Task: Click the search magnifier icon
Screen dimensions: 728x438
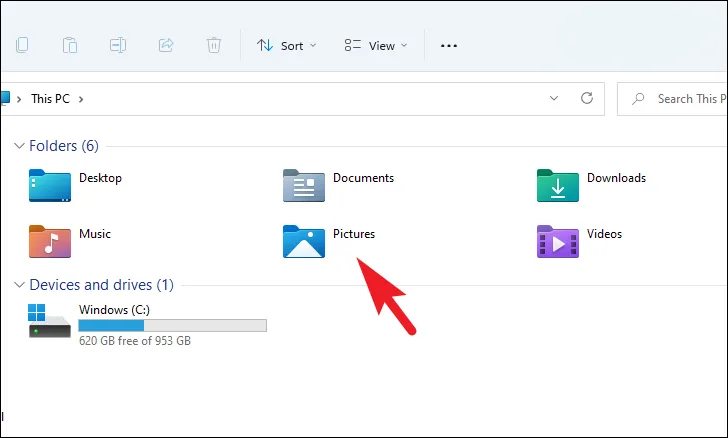Action: tap(638, 98)
